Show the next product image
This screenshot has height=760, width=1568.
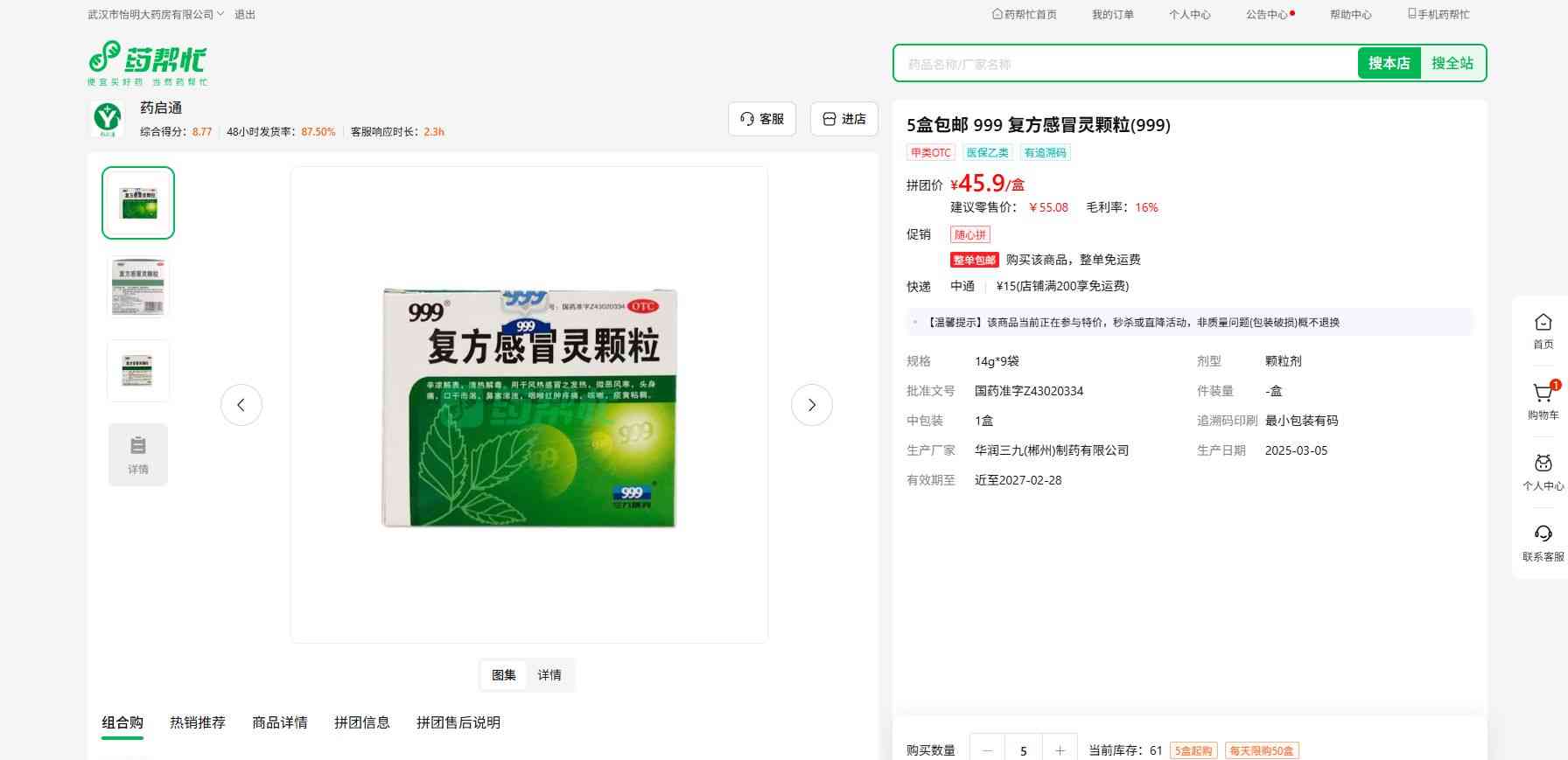point(811,405)
